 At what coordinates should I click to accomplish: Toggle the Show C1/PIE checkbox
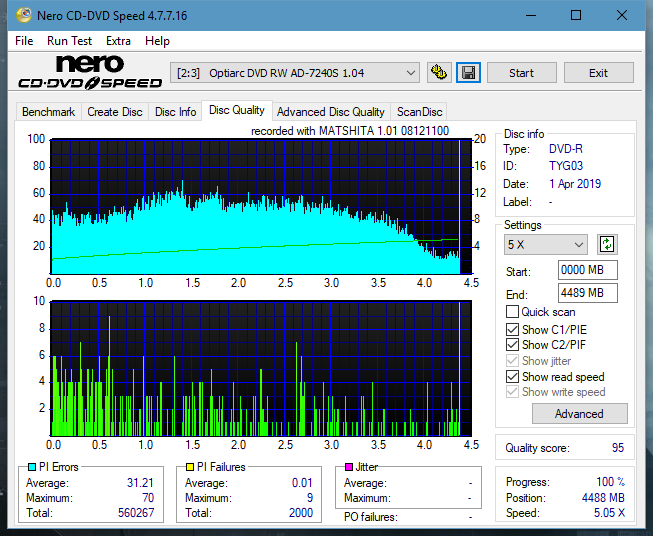click(512, 329)
